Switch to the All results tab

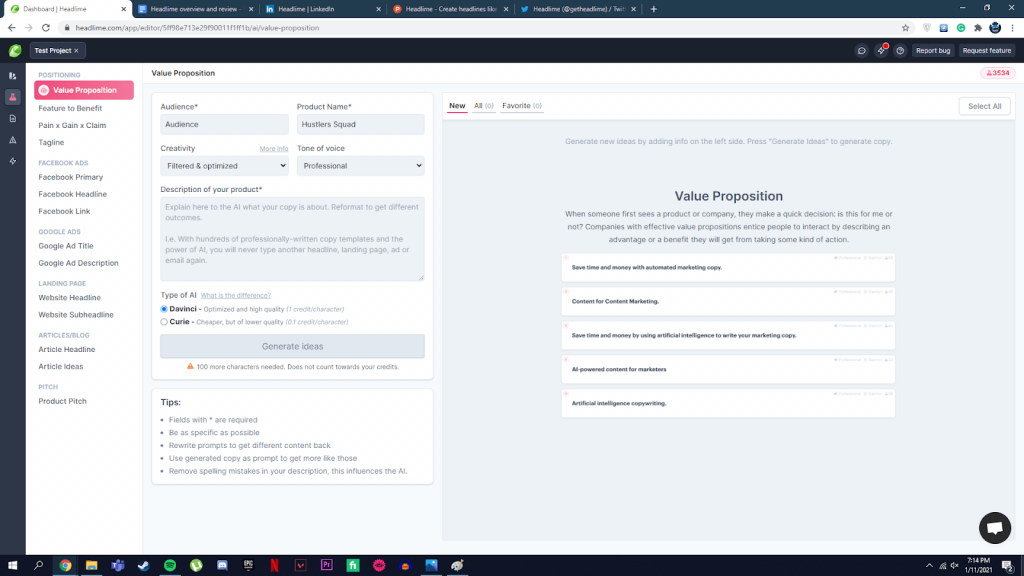(484, 106)
